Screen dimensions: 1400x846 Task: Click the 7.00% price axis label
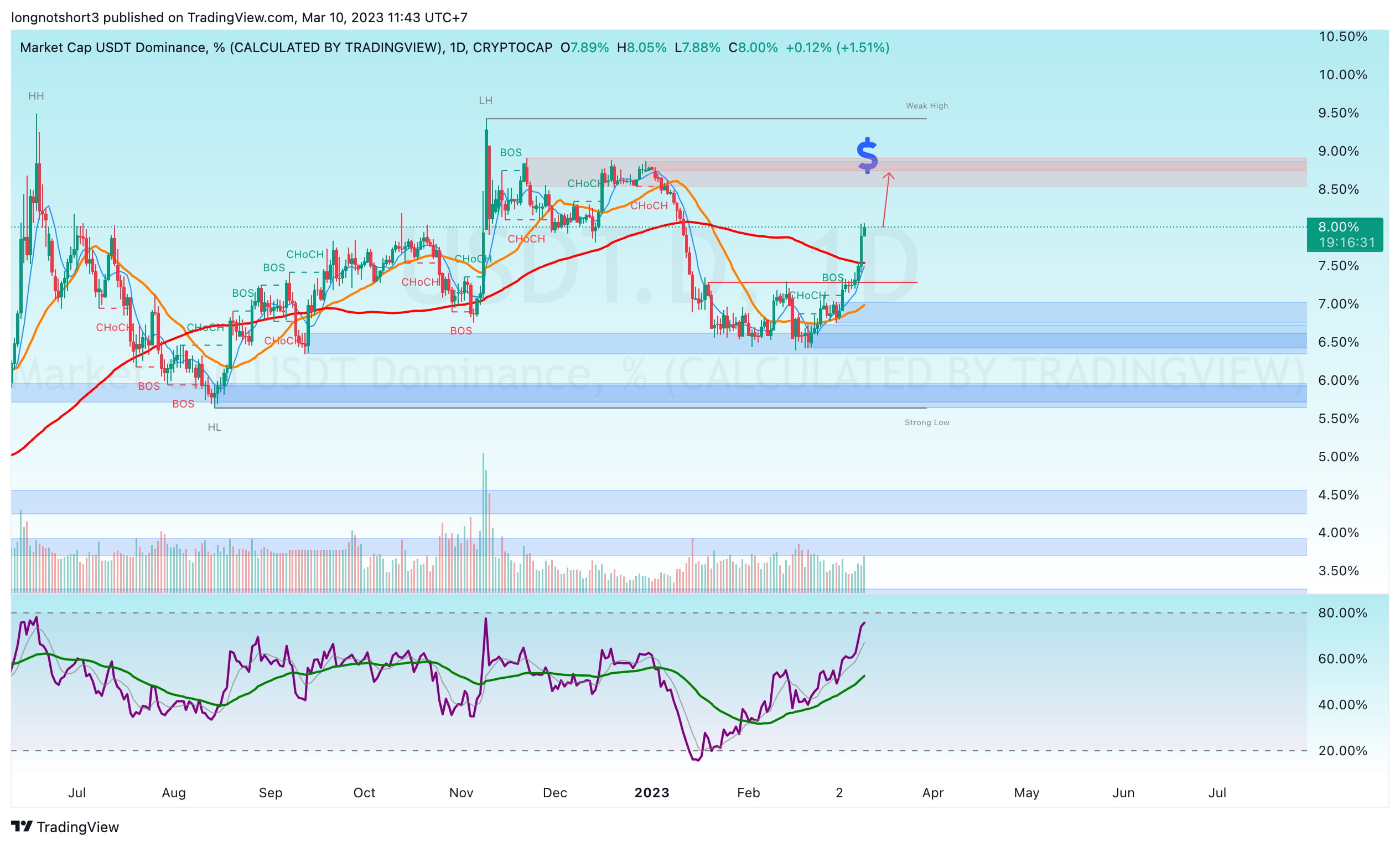tap(1339, 303)
